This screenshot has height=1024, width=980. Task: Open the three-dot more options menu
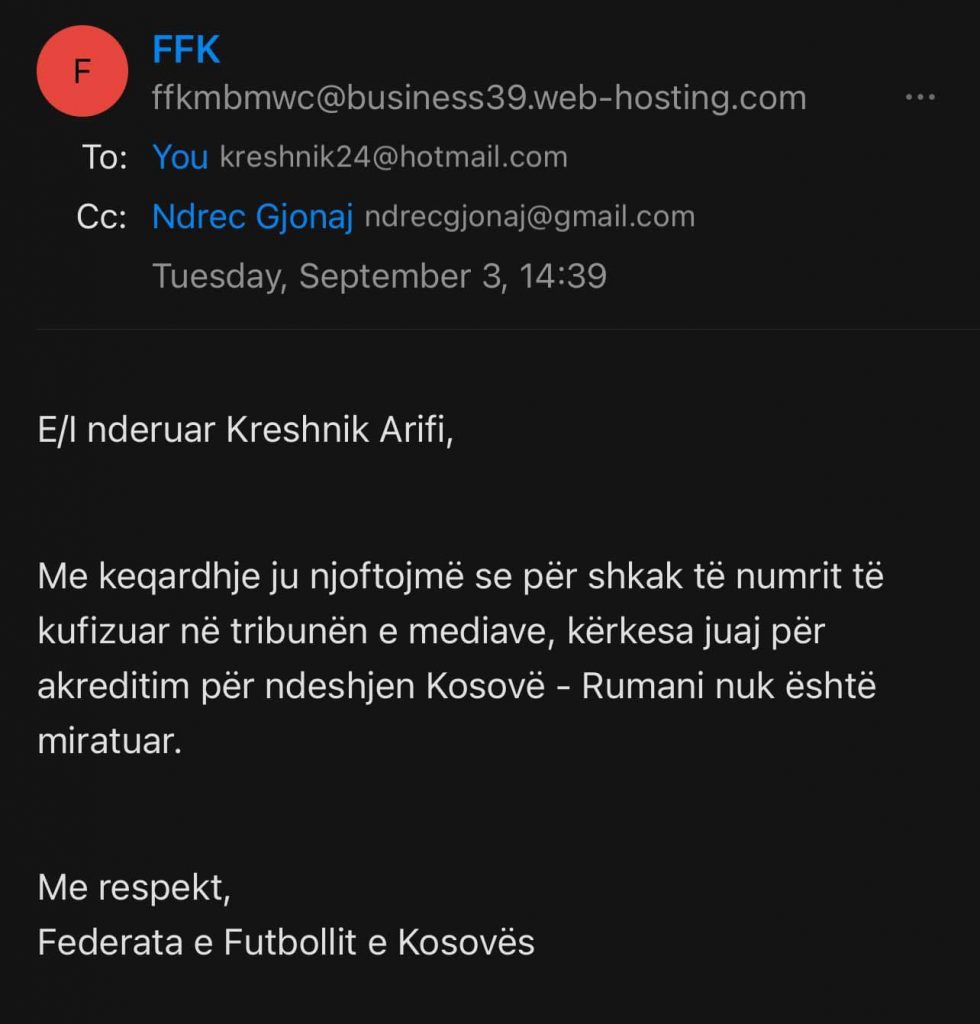click(920, 97)
